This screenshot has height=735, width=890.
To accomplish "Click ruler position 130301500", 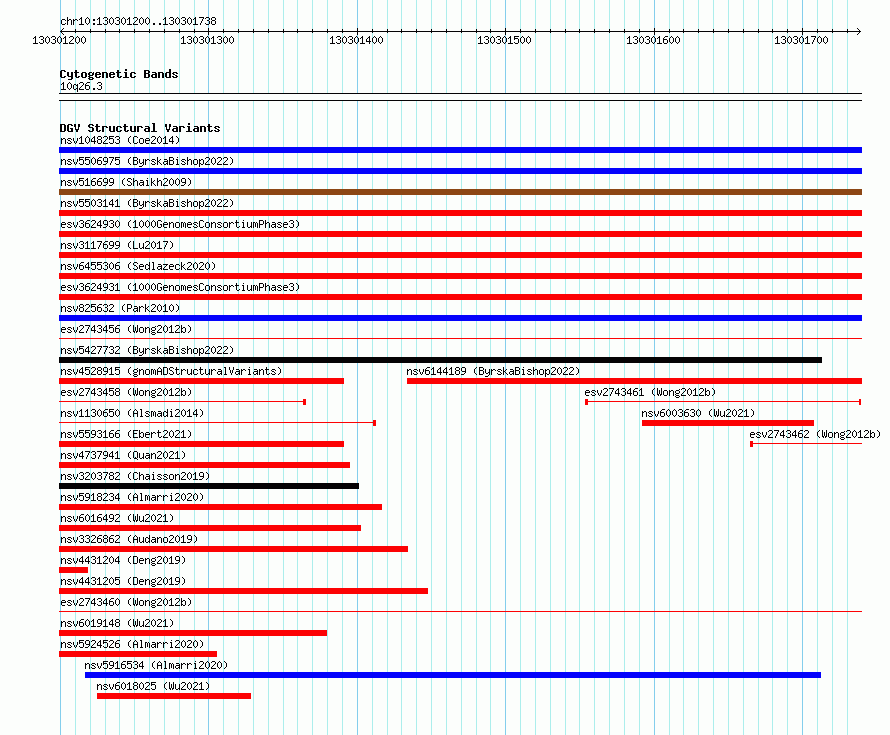I will pyautogui.click(x=504, y=40).
